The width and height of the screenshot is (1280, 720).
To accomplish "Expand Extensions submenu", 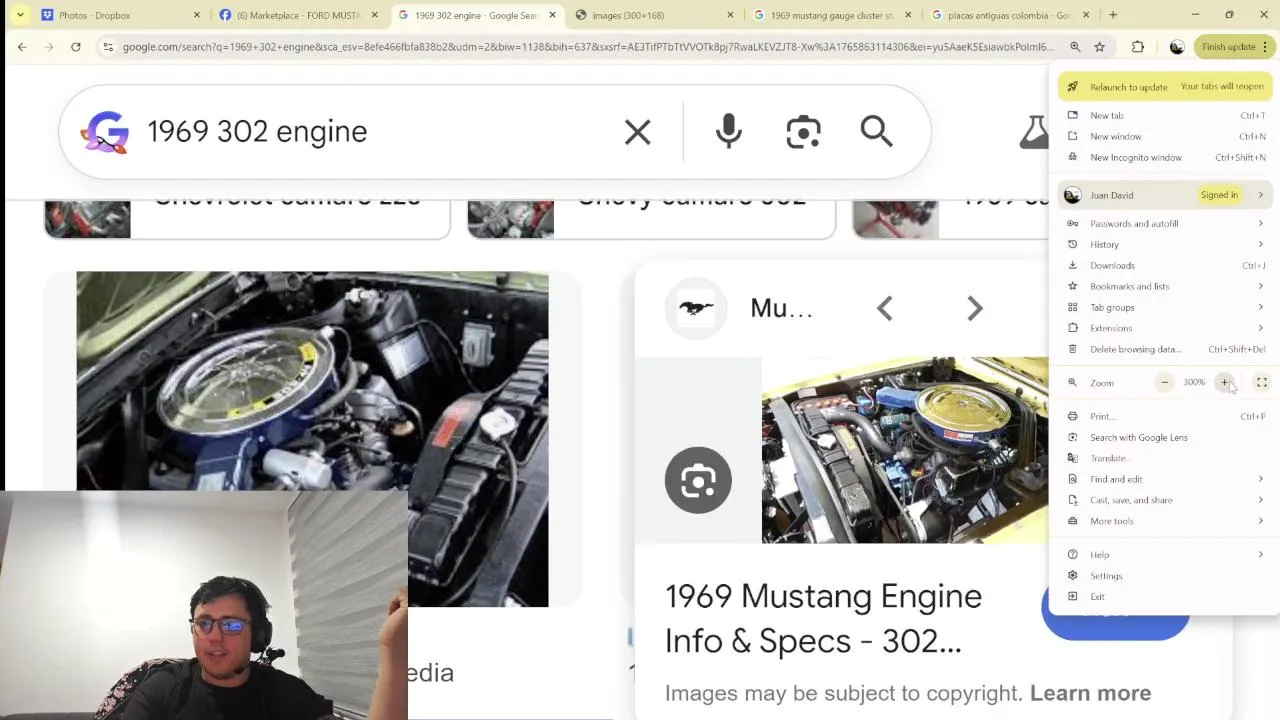I will point(1165,328).
